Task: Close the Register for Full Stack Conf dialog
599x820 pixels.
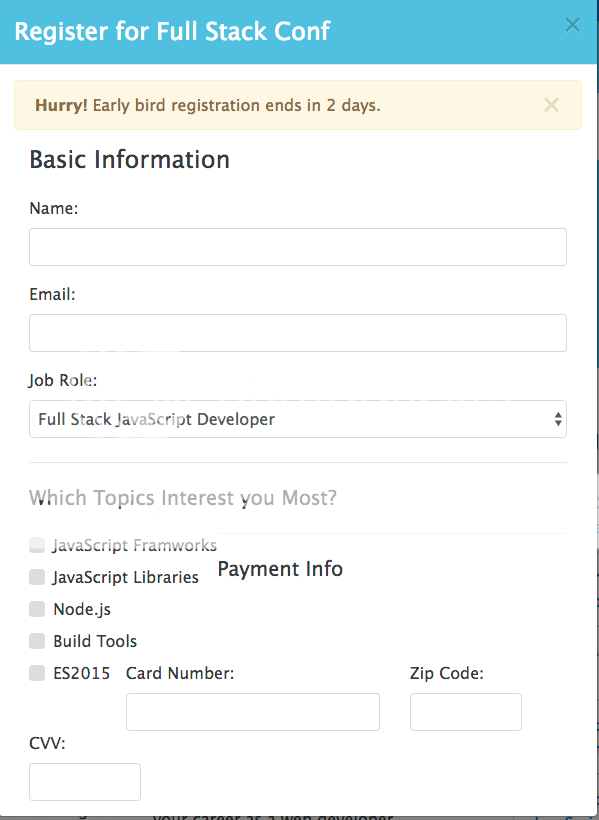Action: tap(572, 25)
